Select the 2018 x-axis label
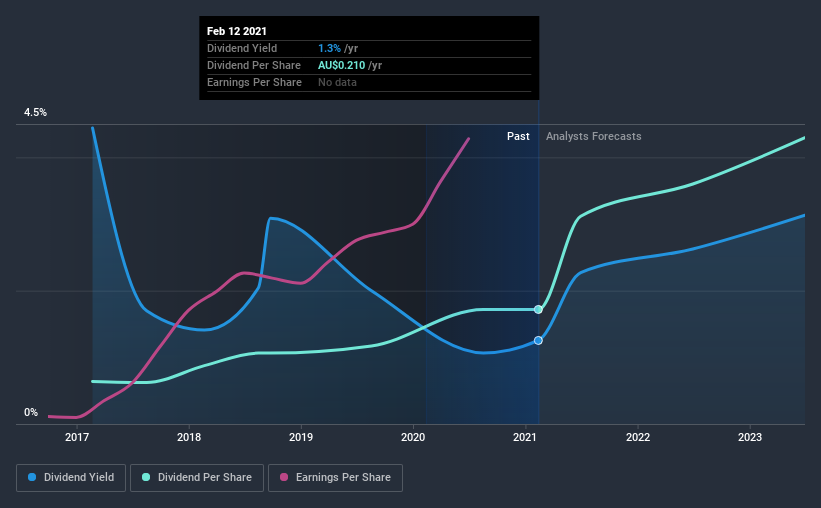The image size is (821, 508). tap(189, 437)
